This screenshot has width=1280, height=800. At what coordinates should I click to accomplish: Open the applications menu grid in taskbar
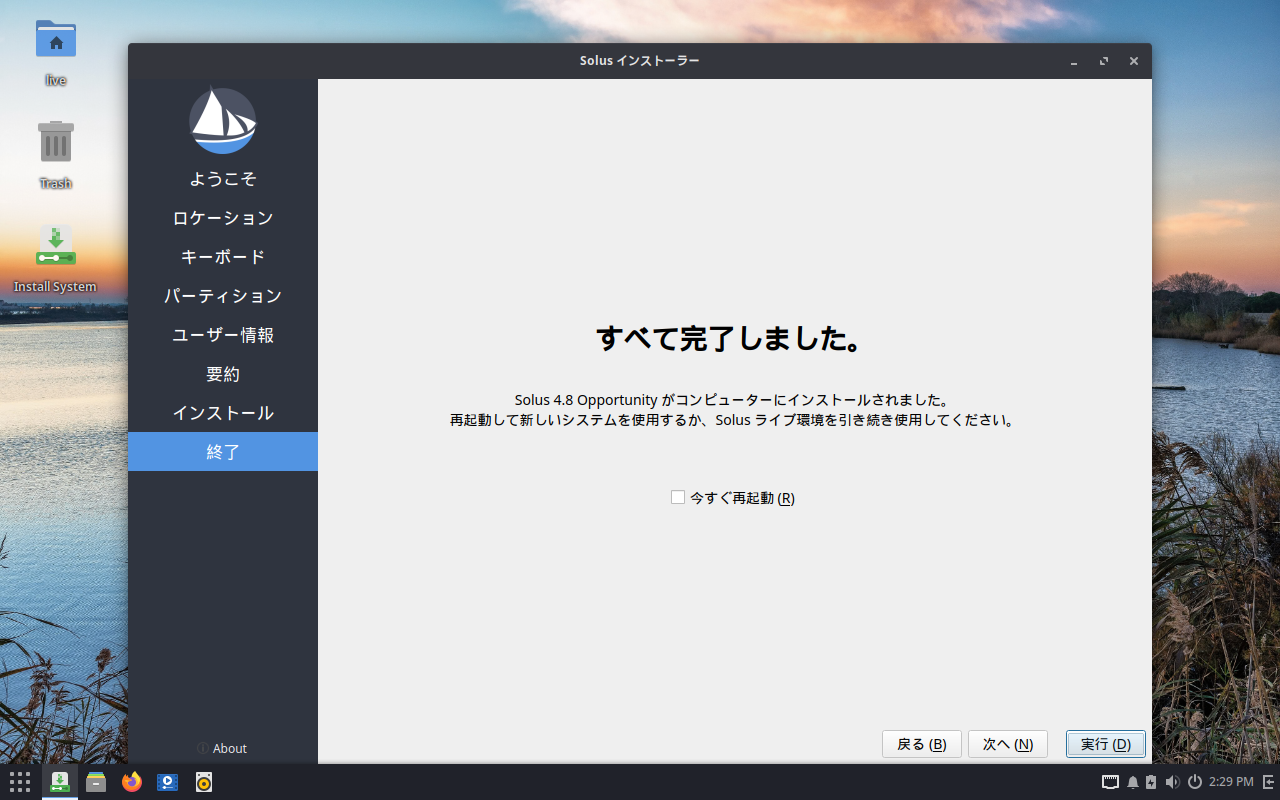pos(20,782)
